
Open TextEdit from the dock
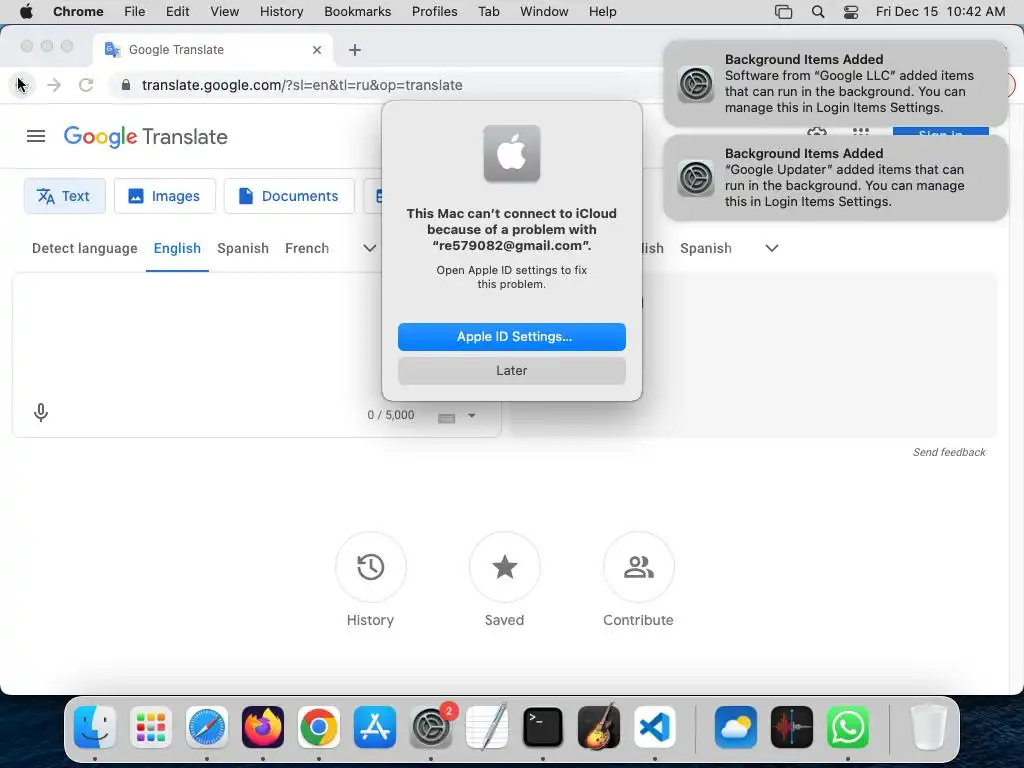coord(487,727)
